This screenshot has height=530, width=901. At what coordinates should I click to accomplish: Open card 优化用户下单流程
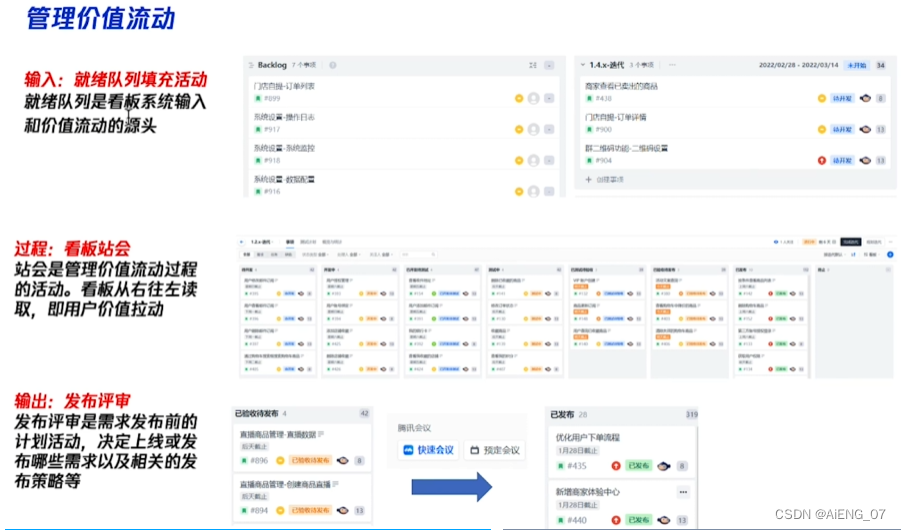pyautogui.click(x=587, y=437)
